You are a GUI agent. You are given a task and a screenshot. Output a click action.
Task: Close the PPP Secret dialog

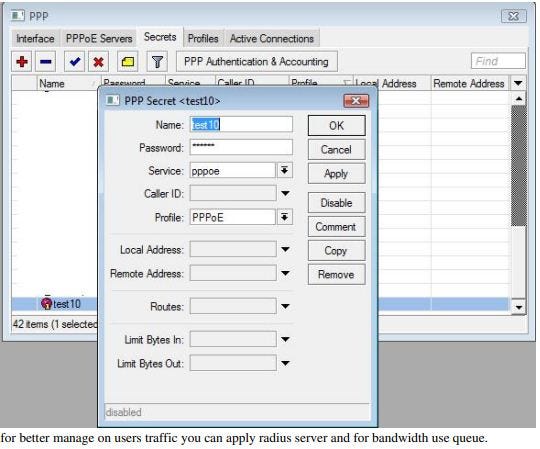(x=356, y=101)
